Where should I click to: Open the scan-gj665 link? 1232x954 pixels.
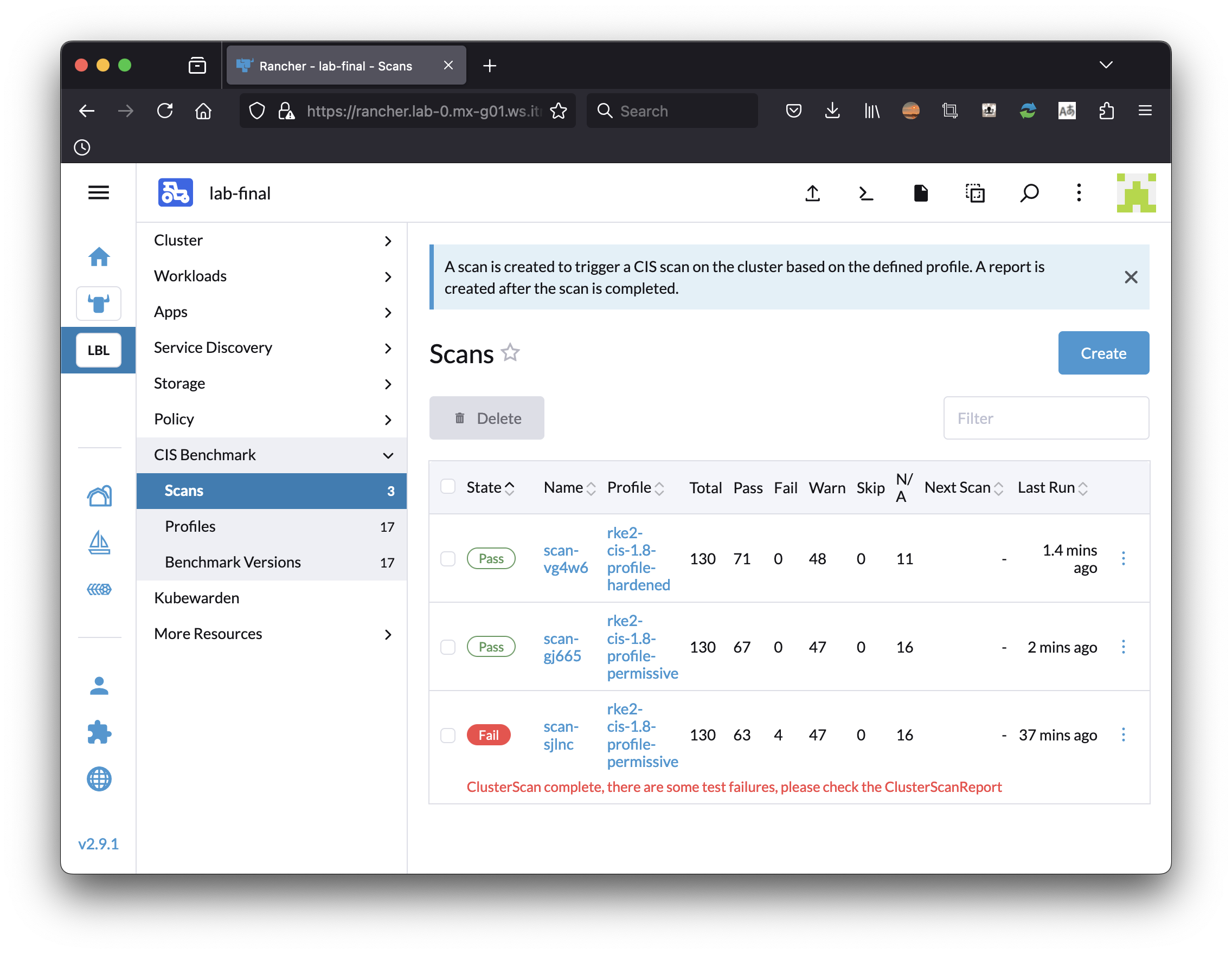click(562, 647)
